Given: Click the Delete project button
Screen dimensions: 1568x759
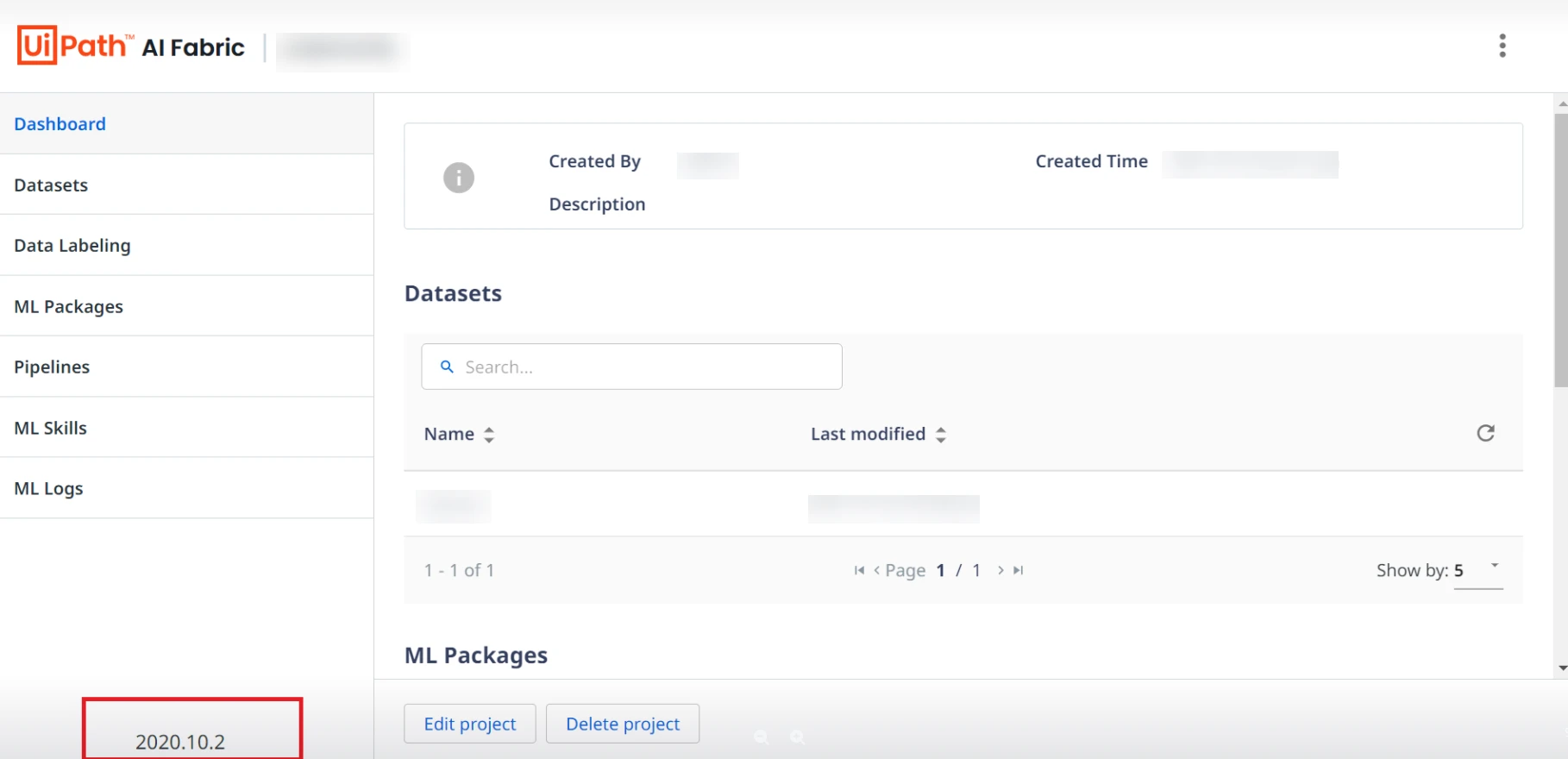Looking at the screenshot, I should (623, 724).
